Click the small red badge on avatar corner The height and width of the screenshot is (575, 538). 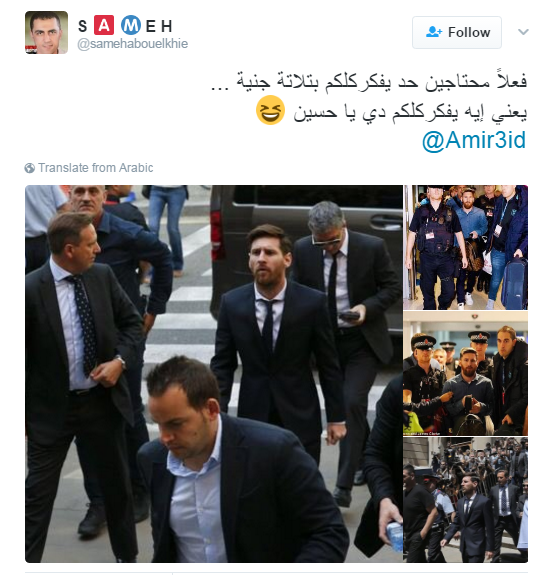point(31,50)
